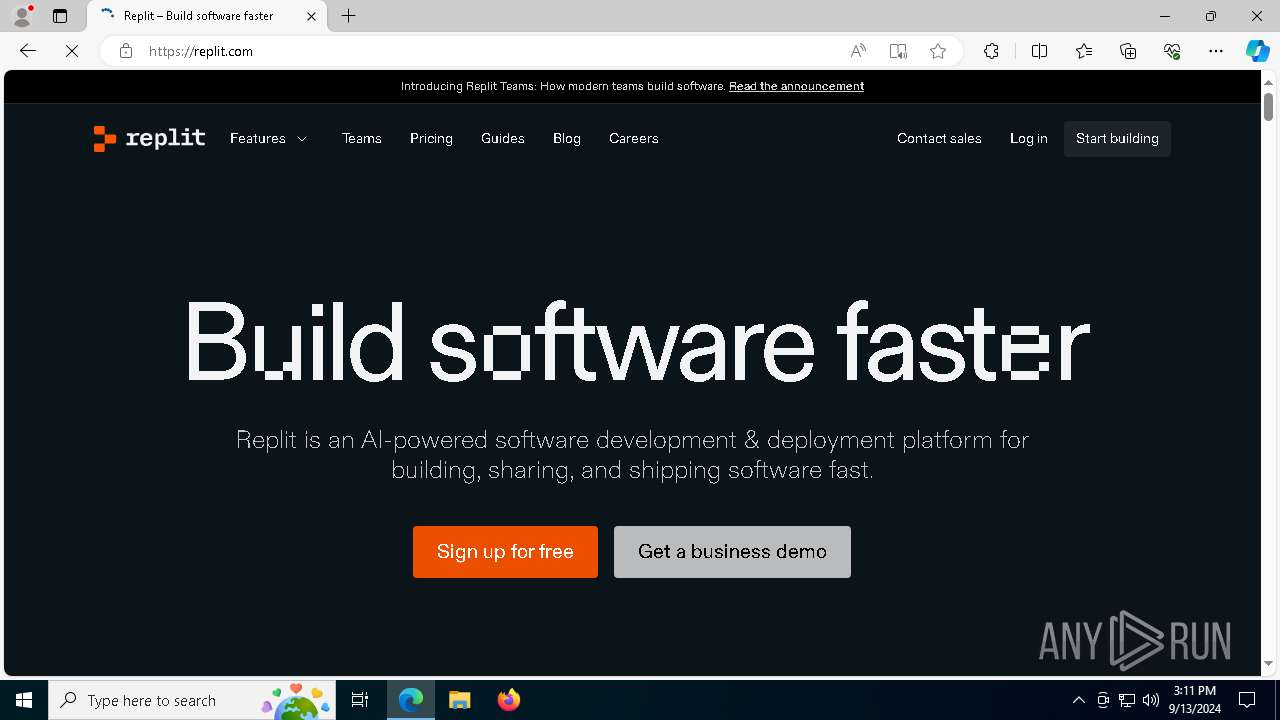Open the Guides nav item
1280x720 pixels.
pyautogui.click(x=502, y=138)
